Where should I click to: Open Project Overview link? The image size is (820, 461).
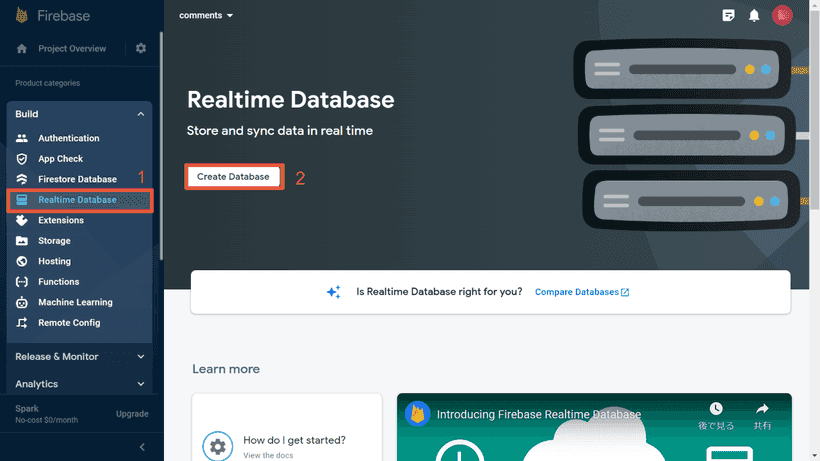tap(72, 49)
